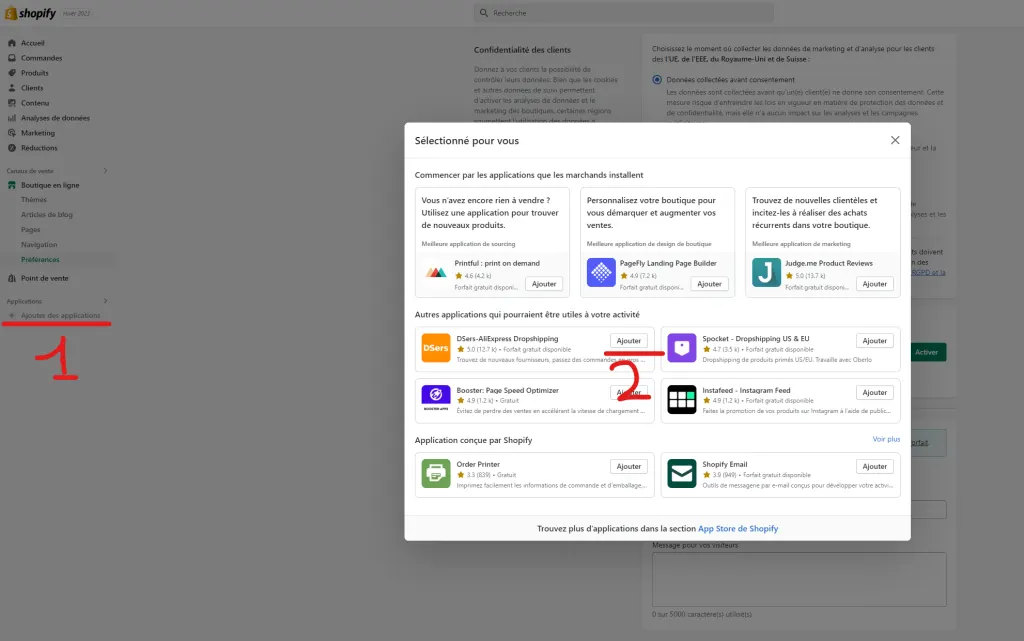Expand the Canaux de vente section chevron
1024x641 pixels.
coord(105,171)
